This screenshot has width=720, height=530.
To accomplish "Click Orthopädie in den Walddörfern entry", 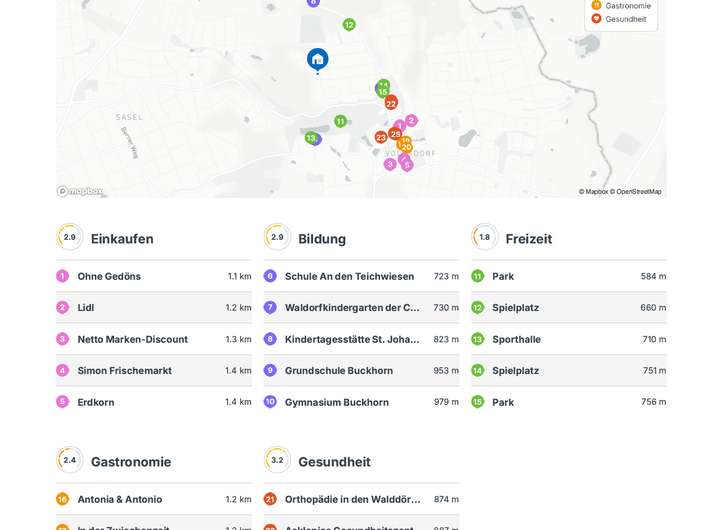I will pyautogui.click(x=352, y=499).
